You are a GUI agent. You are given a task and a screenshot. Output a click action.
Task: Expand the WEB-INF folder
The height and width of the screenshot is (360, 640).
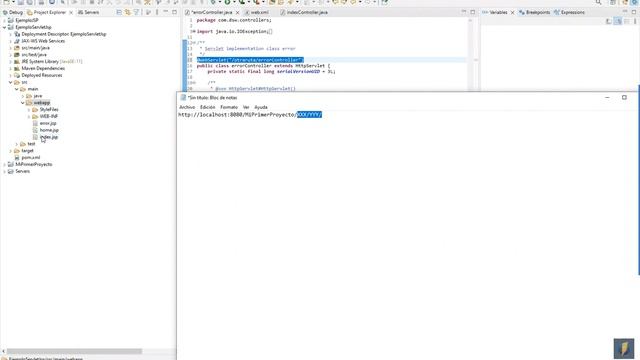click(x=29, y=116)
